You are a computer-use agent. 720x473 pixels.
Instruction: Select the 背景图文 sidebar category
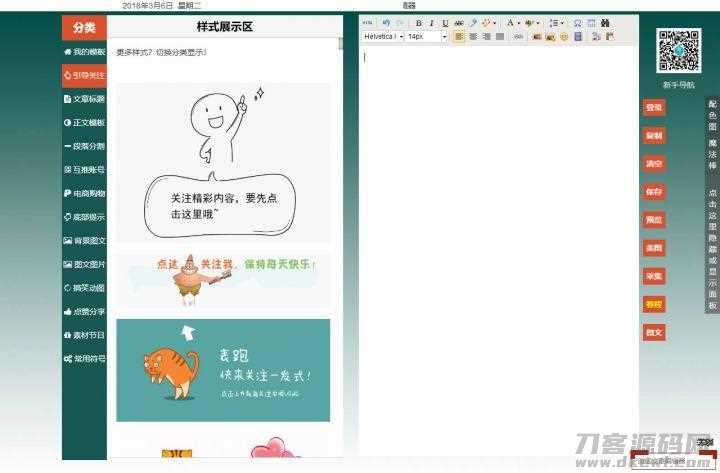(x=85, y=240)
